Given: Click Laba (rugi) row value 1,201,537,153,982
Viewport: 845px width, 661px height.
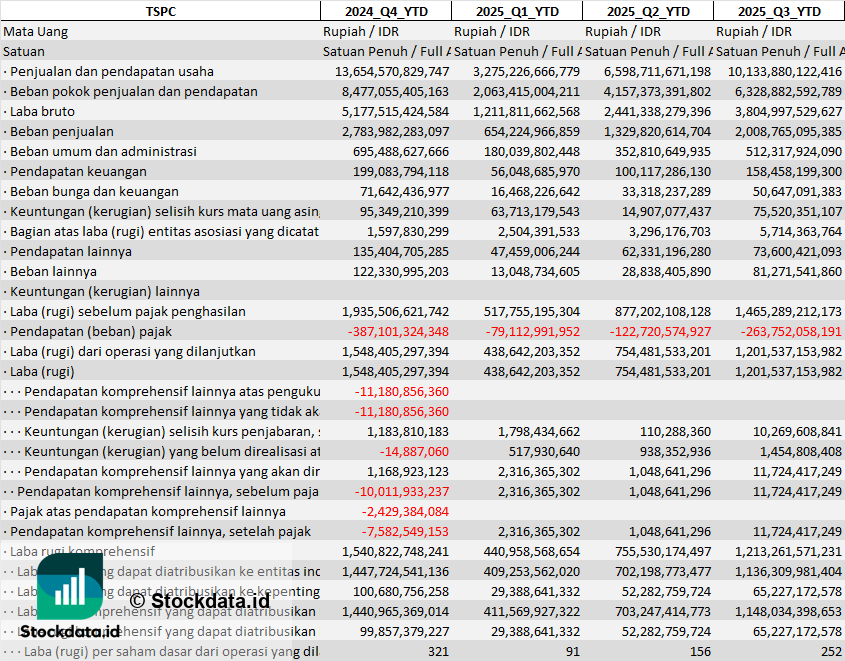Looking at the screenshot, I should [x=788, y=371].
